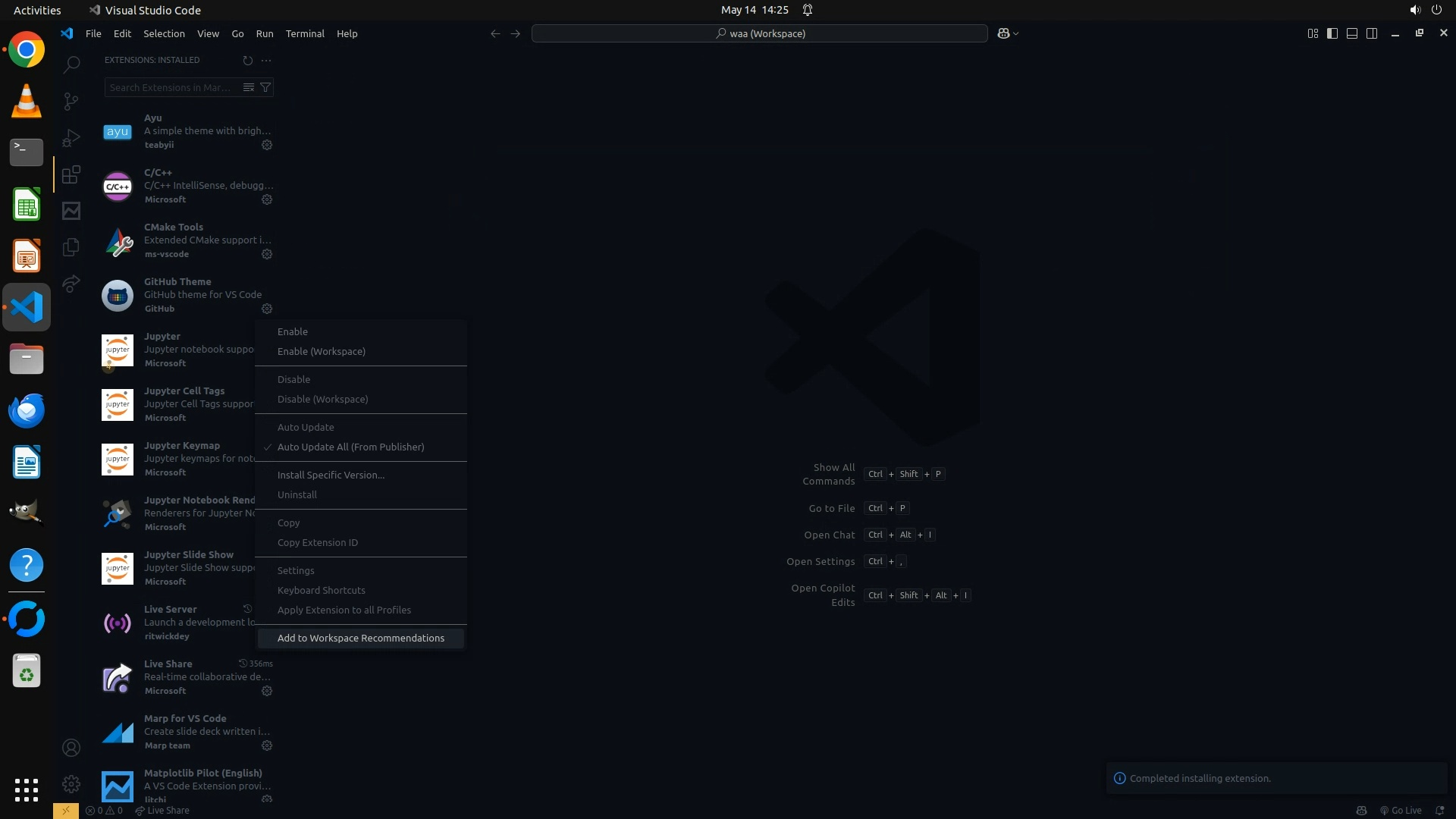
Task: Open the Accounts icon in activity bar
Action: (x=71, y=748)
